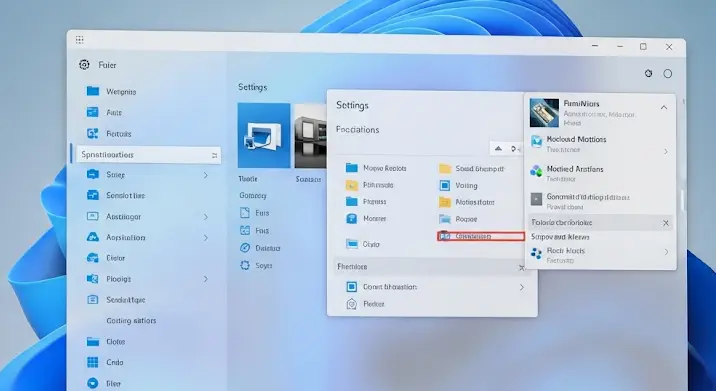Click the Scipov aud Kleiws link
This screenshot has width=716, height=391.
click(560, 237)
